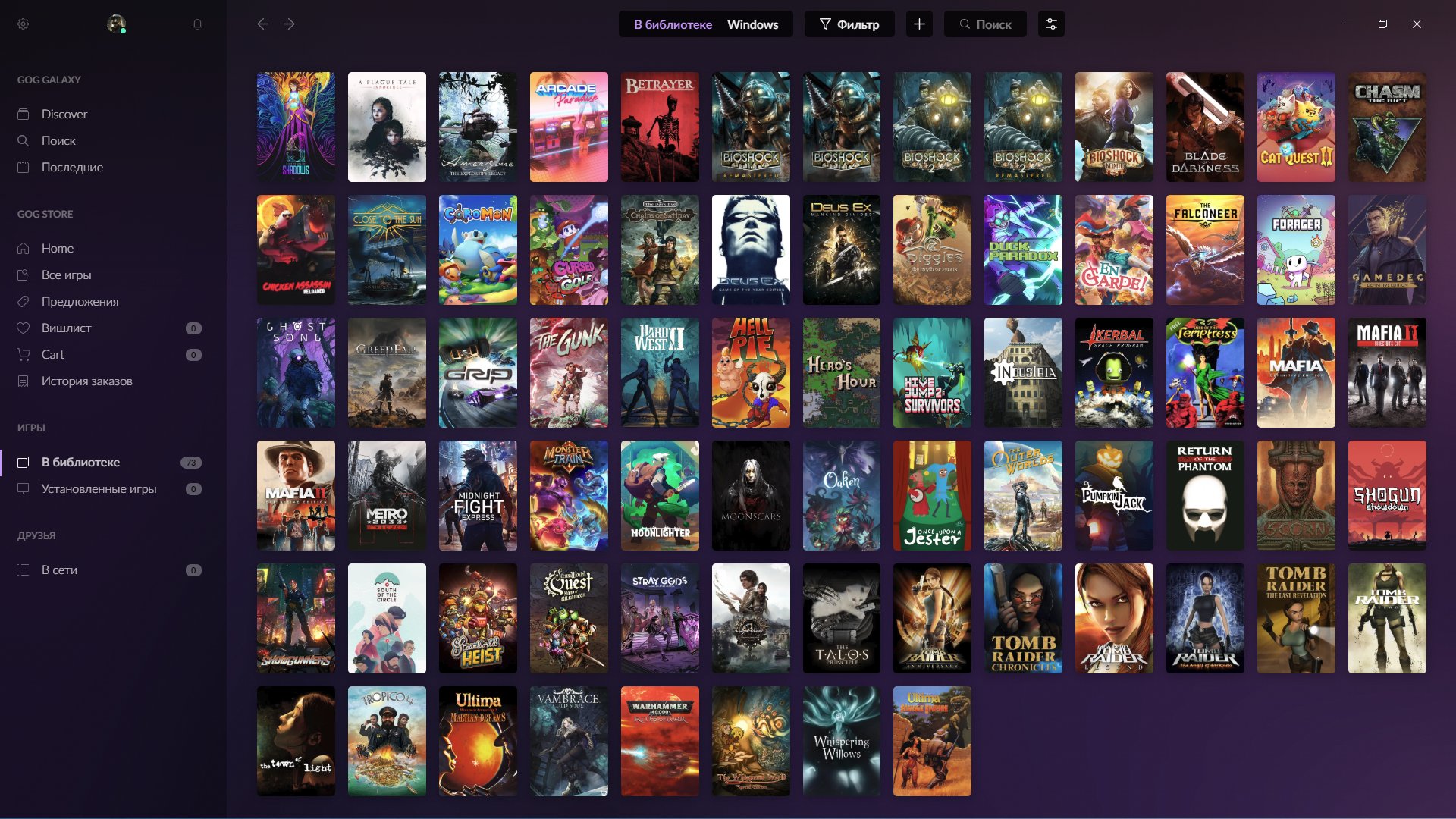The image size is (1456, 819).
Task: Open the Chasm: The Rift cover
Action: [x=1387, y=127]
